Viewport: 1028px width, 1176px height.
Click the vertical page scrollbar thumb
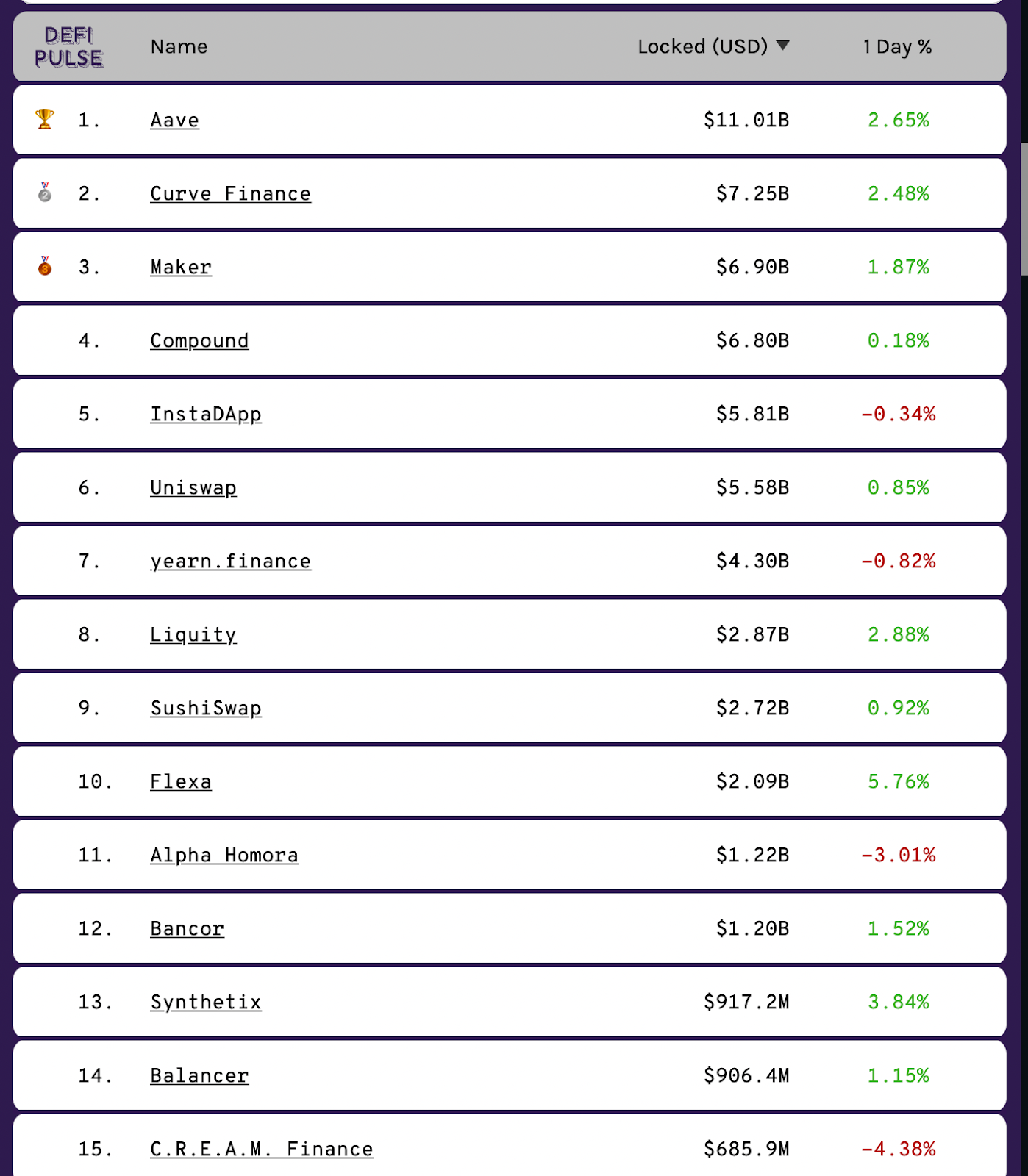pyautogui.click(x=1024, y=209)
